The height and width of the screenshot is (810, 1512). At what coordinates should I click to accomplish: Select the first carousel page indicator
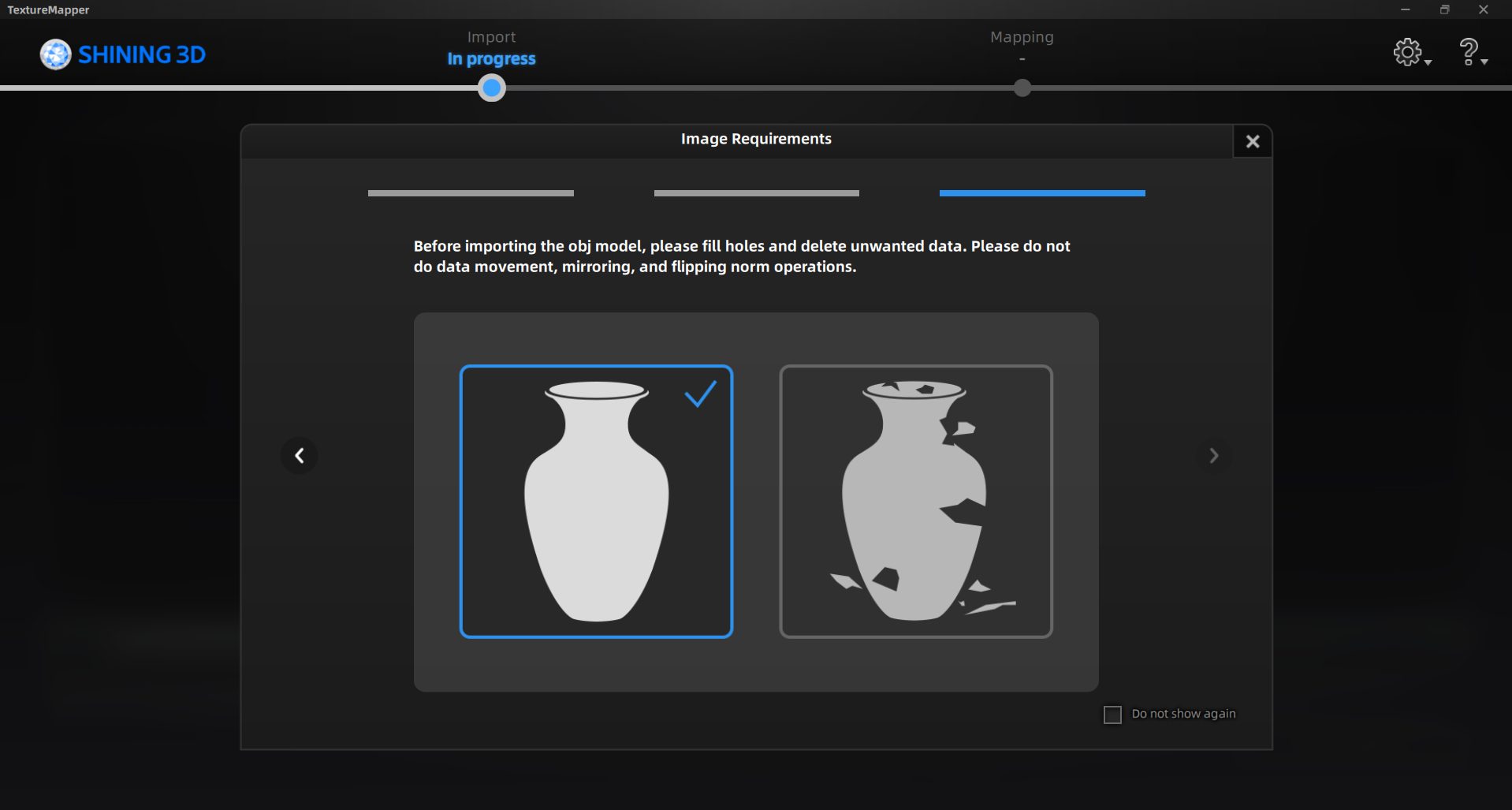pyautogui.click(x=470, y=193)
